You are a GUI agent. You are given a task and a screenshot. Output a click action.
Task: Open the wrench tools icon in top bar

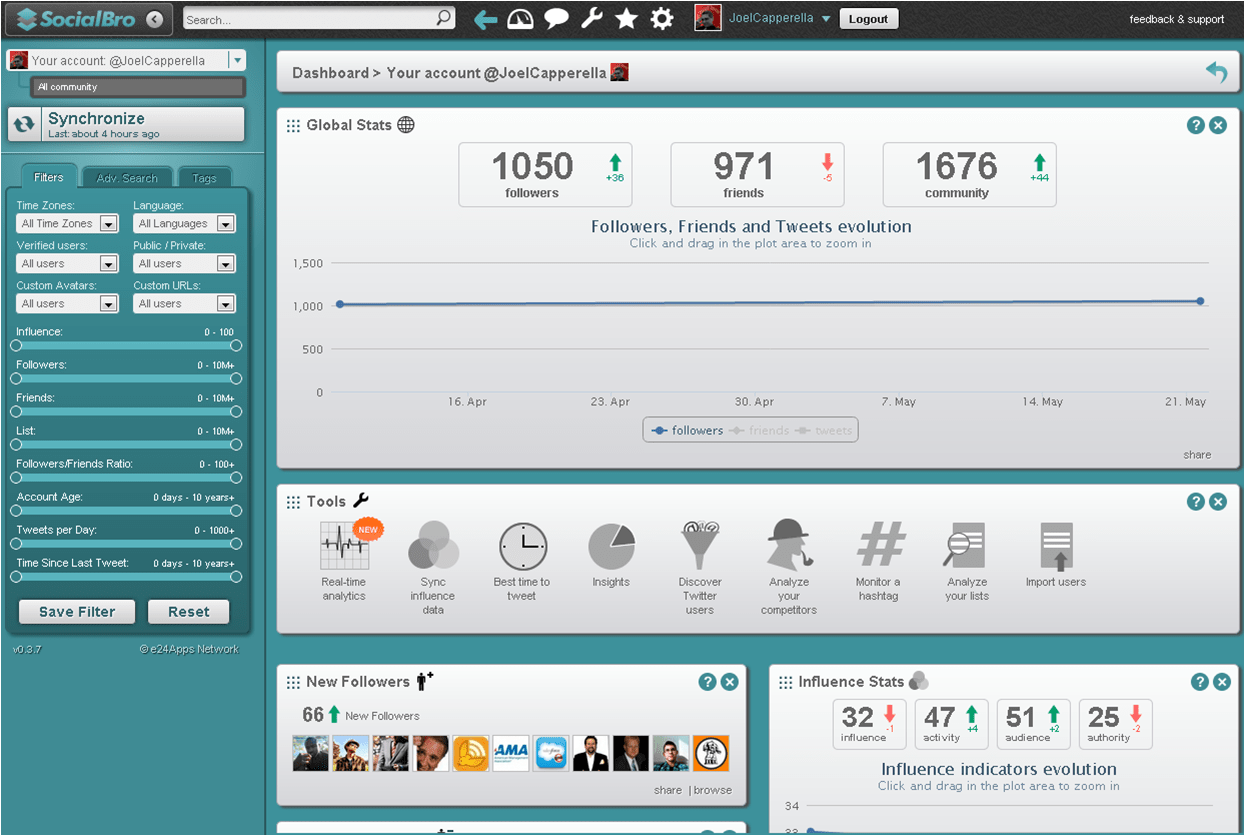coord(592,19)
